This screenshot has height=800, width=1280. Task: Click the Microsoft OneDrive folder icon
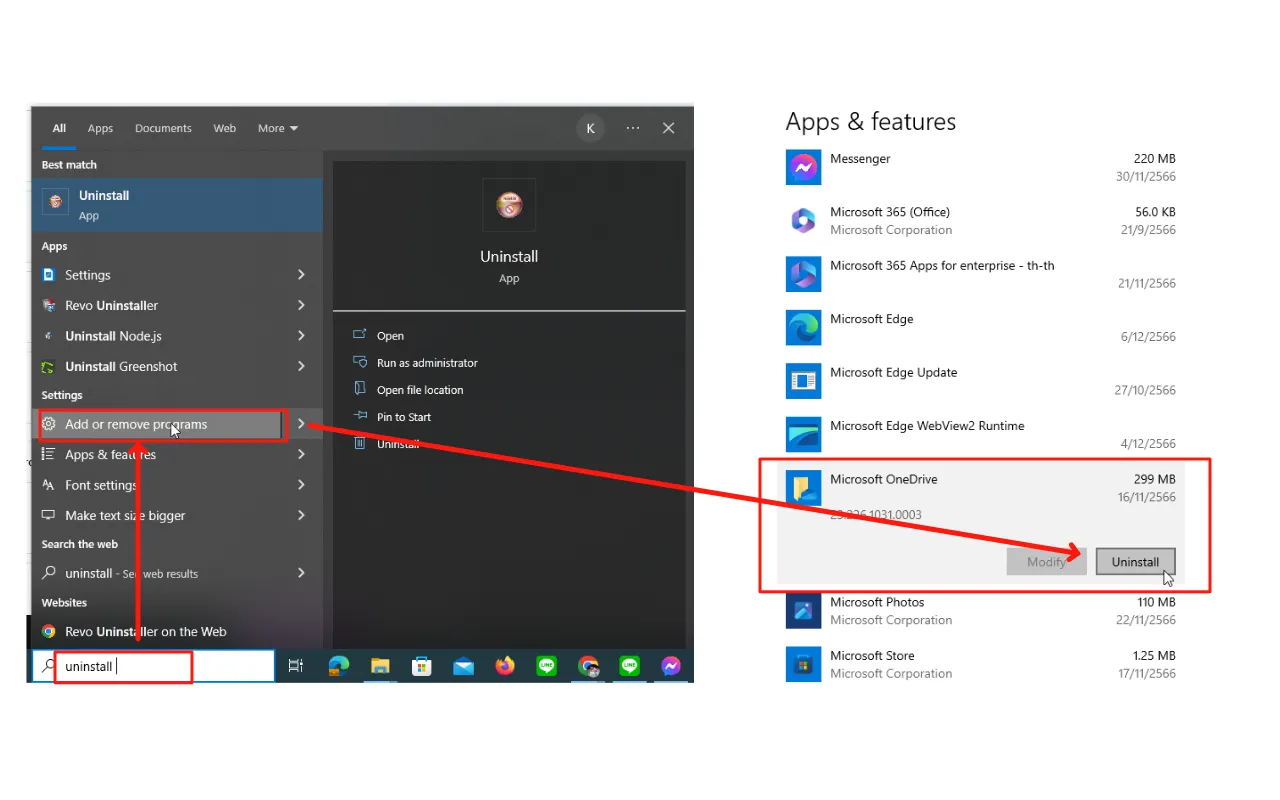pyautogui.click(x=803, y=487)
